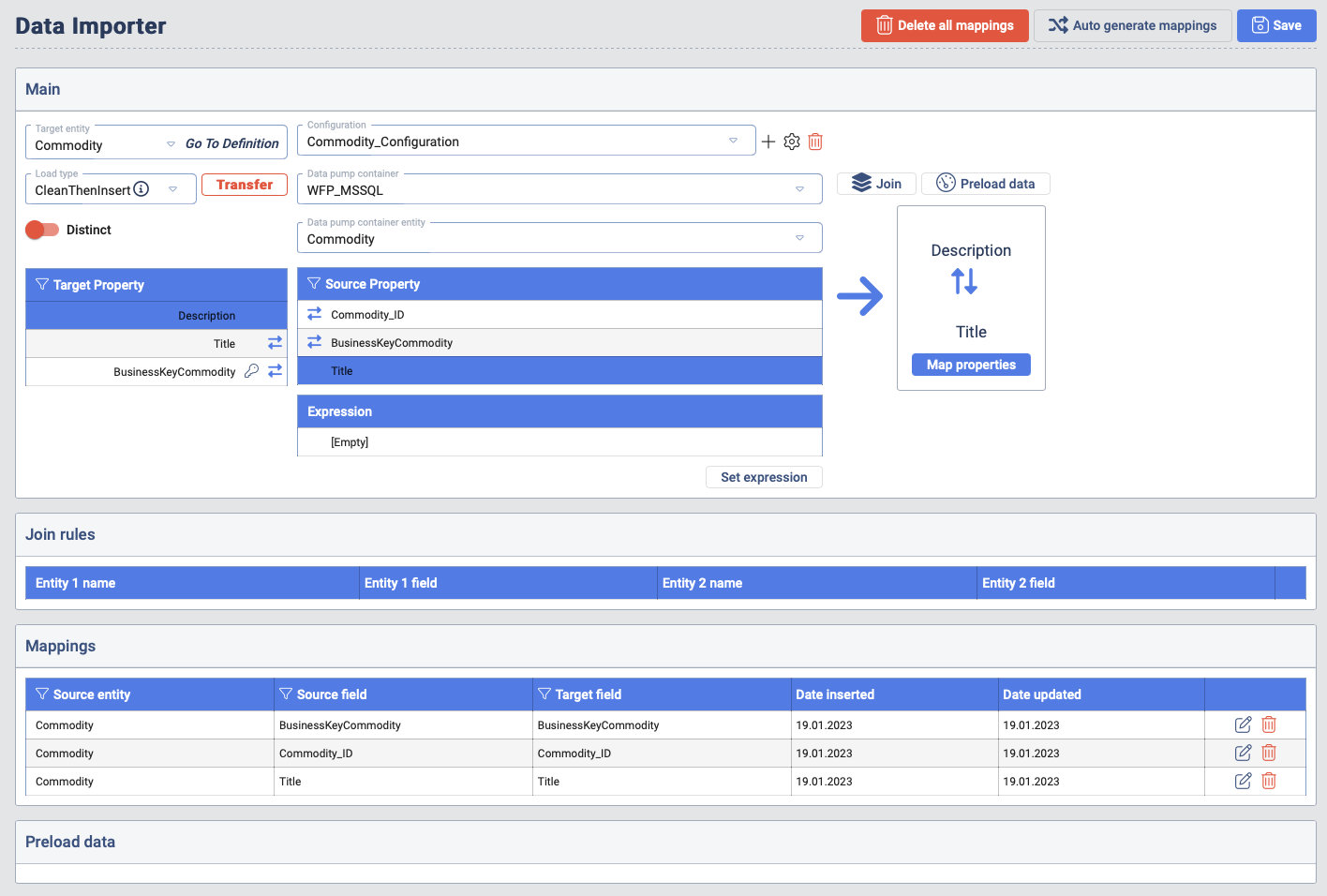The image size is (1327, 896).
Task: Click the up-down swap arrows between Description and Title
Action: [x=964, y=281]
